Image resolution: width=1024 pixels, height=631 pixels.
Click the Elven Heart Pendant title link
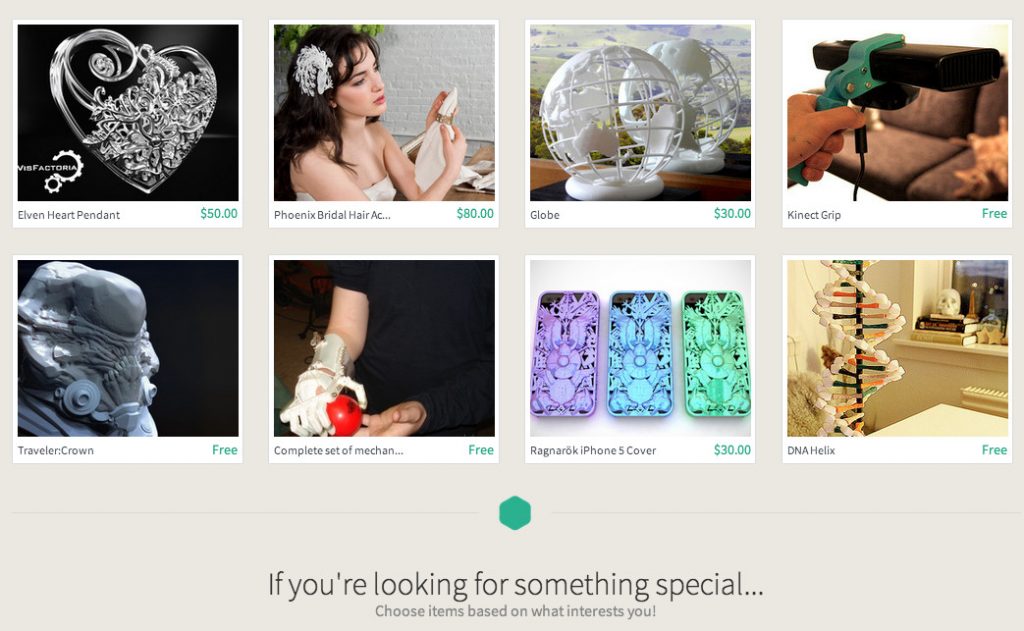(69, 215)
